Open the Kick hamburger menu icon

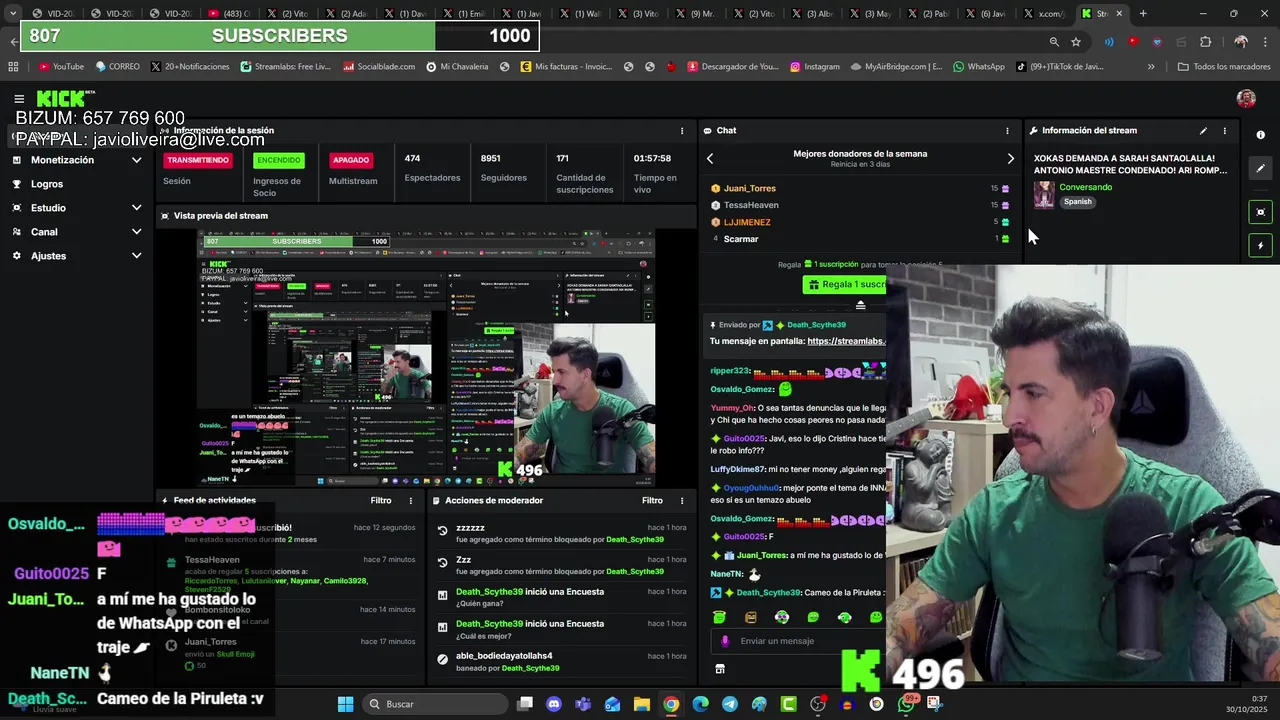(x=19, y=98)
